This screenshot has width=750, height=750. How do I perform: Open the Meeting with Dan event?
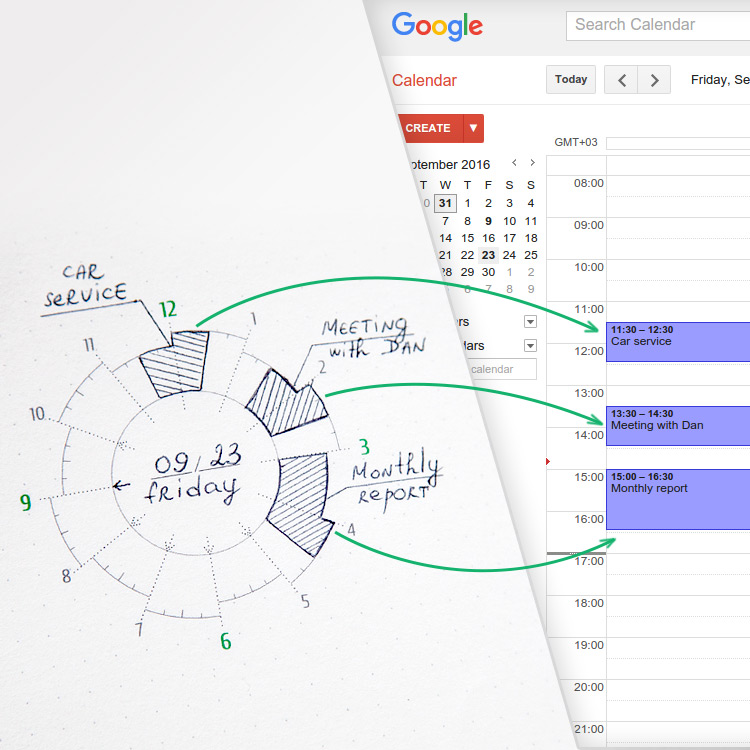click(678, 426)
